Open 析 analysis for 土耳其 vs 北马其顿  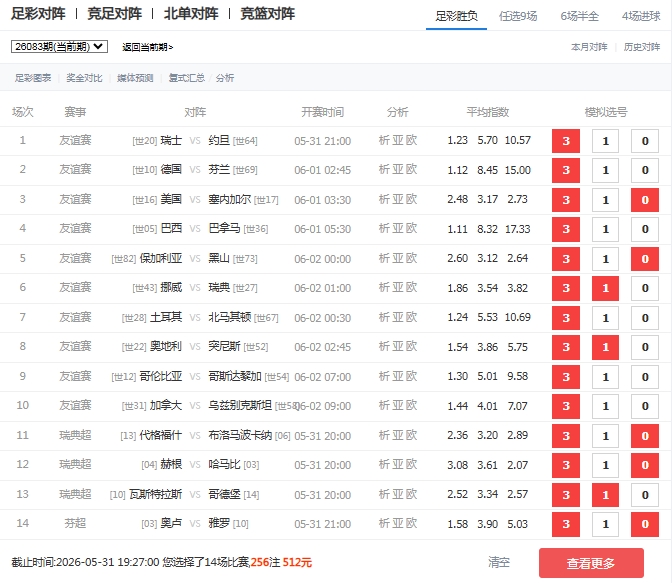coord(384,317)
